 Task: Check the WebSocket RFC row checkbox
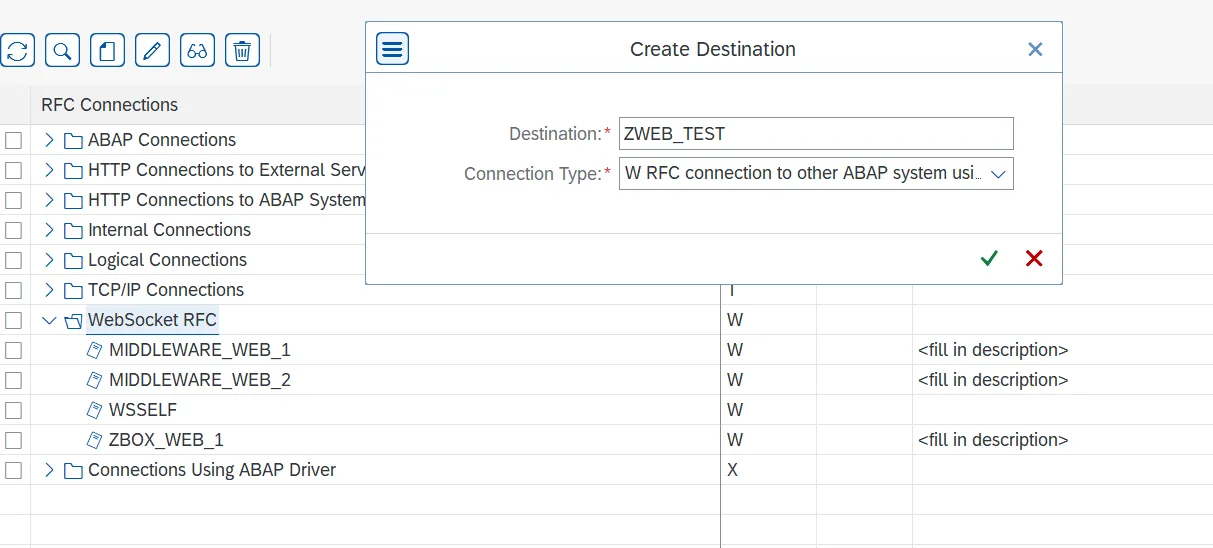tap(13, 320)
